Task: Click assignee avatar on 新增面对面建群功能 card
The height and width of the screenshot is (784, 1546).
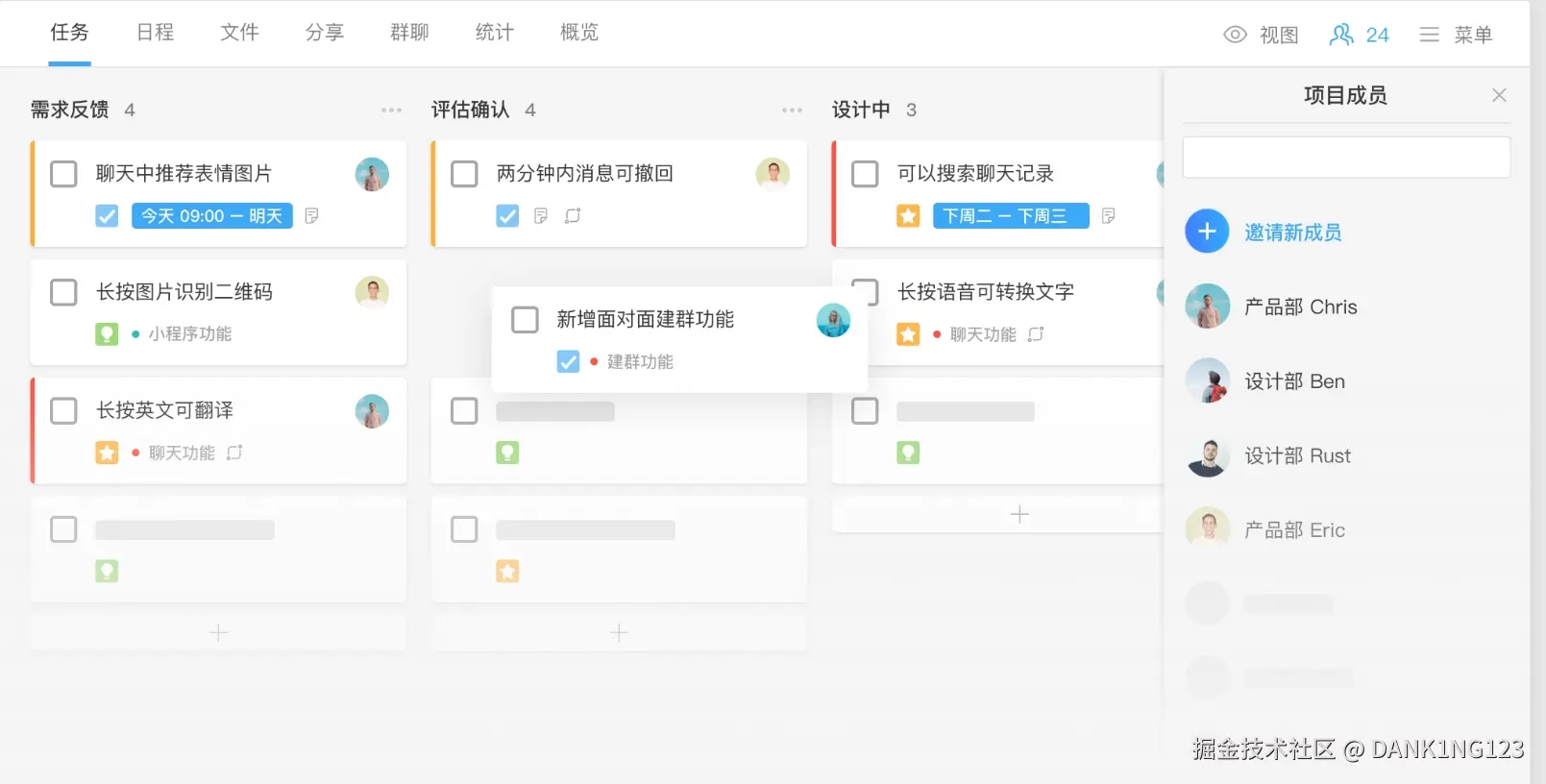Action: point(833,320)
